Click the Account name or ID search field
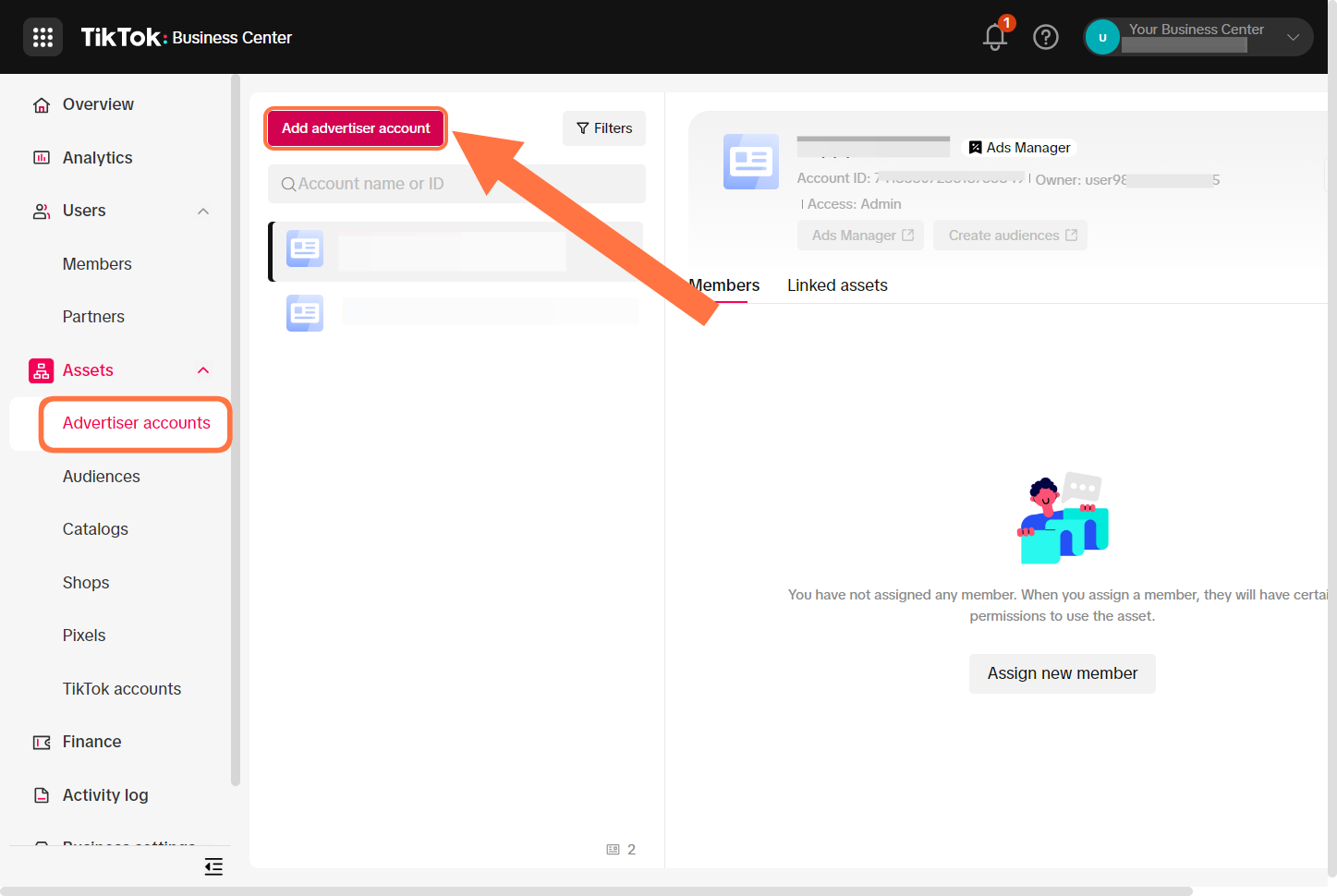The image size is (1337, 896). [456, 184]
